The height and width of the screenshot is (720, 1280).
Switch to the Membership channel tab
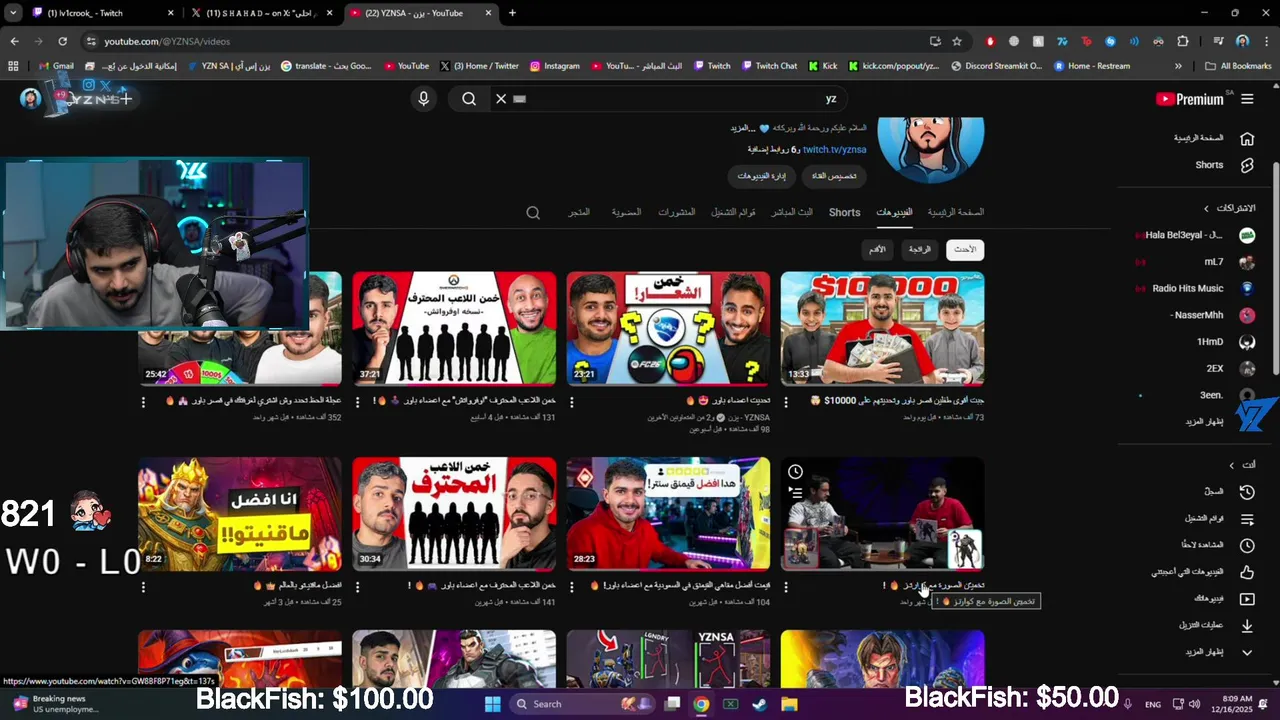pos(626,212)
